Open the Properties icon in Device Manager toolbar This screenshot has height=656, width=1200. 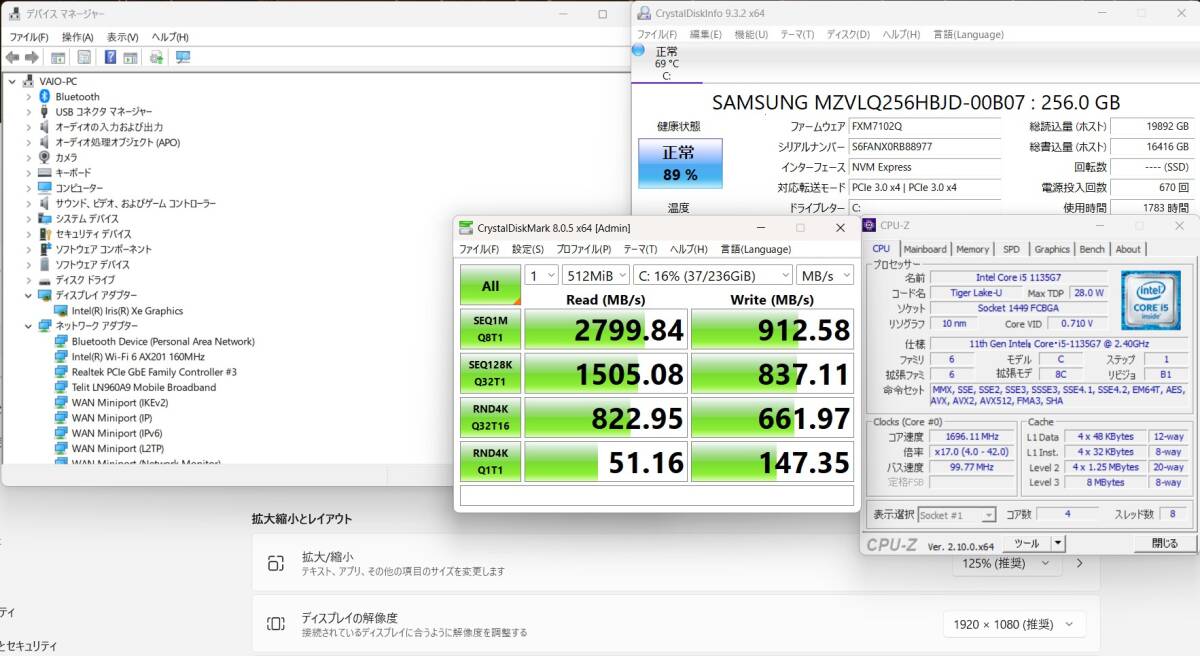[x=84, y=57]
